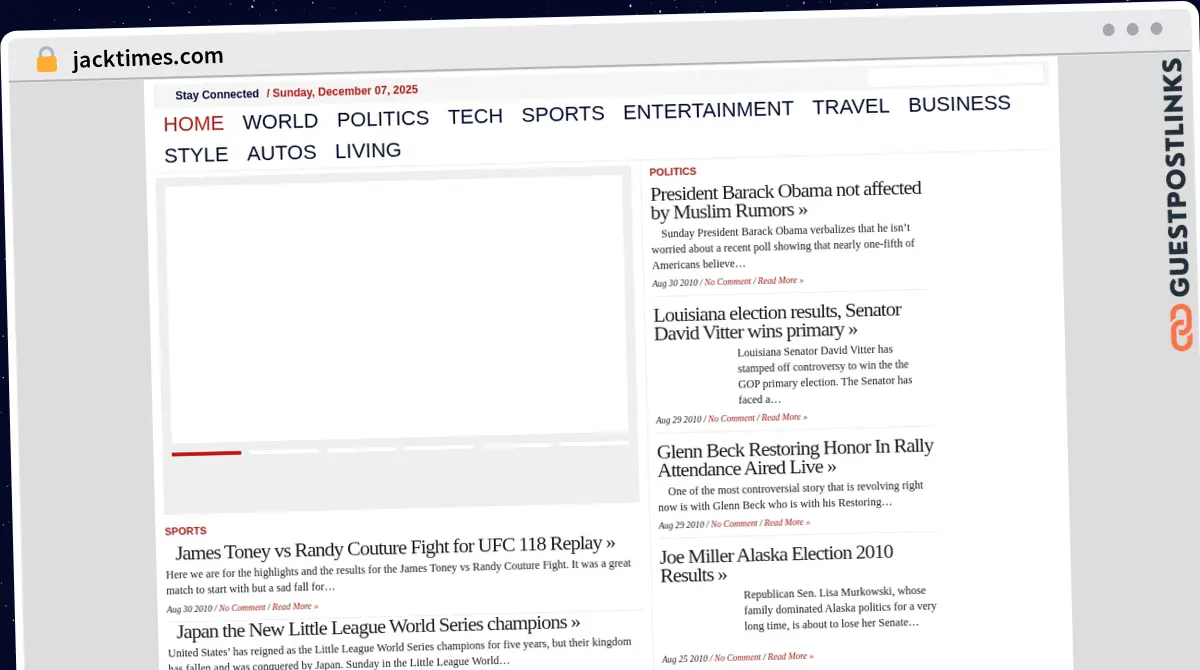1200x670 pixels.
Task: Open Joe Miller Alaska Election headline
Action: click(776, 563)
